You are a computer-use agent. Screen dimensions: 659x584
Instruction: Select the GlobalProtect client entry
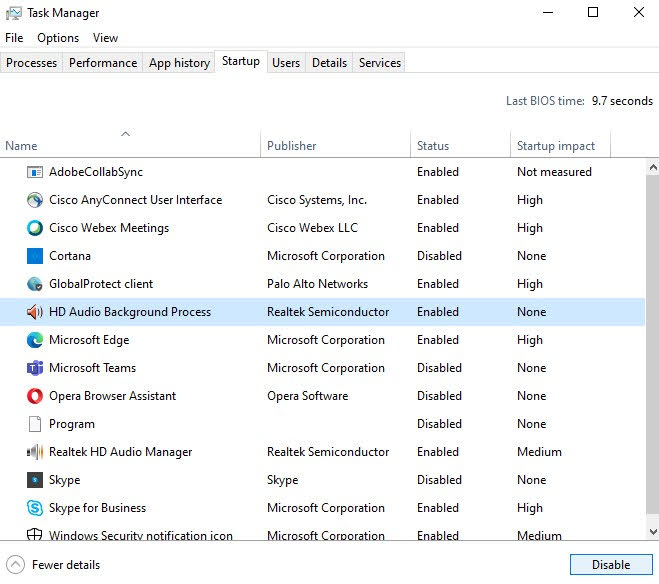tap(322, 284)
